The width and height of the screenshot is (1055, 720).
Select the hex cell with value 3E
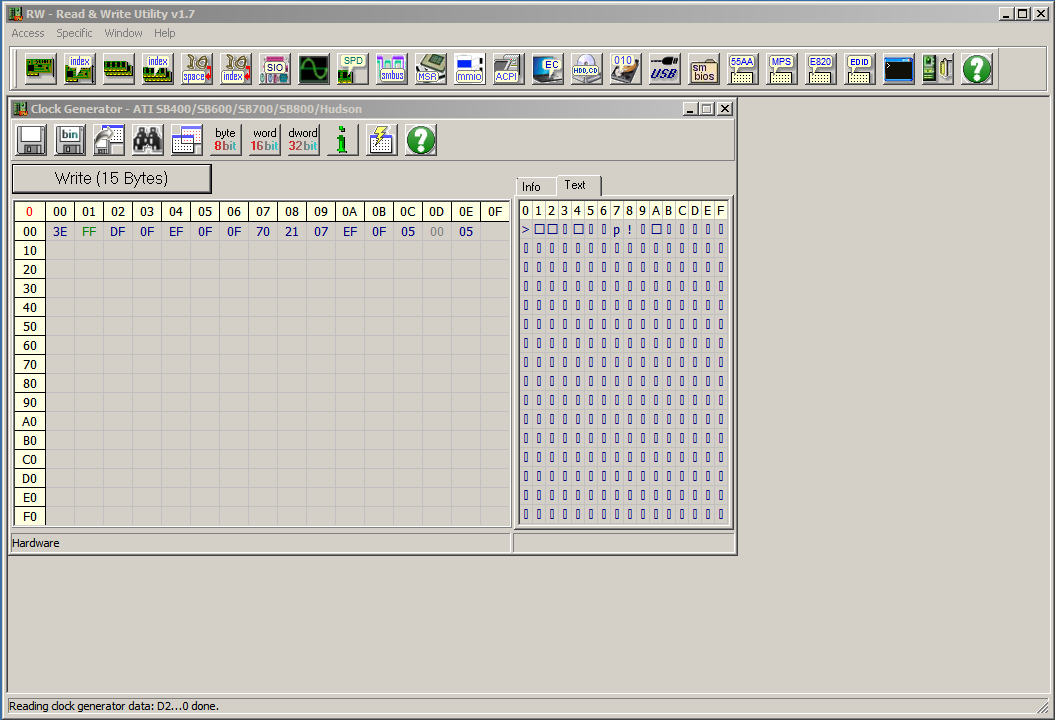60,231
